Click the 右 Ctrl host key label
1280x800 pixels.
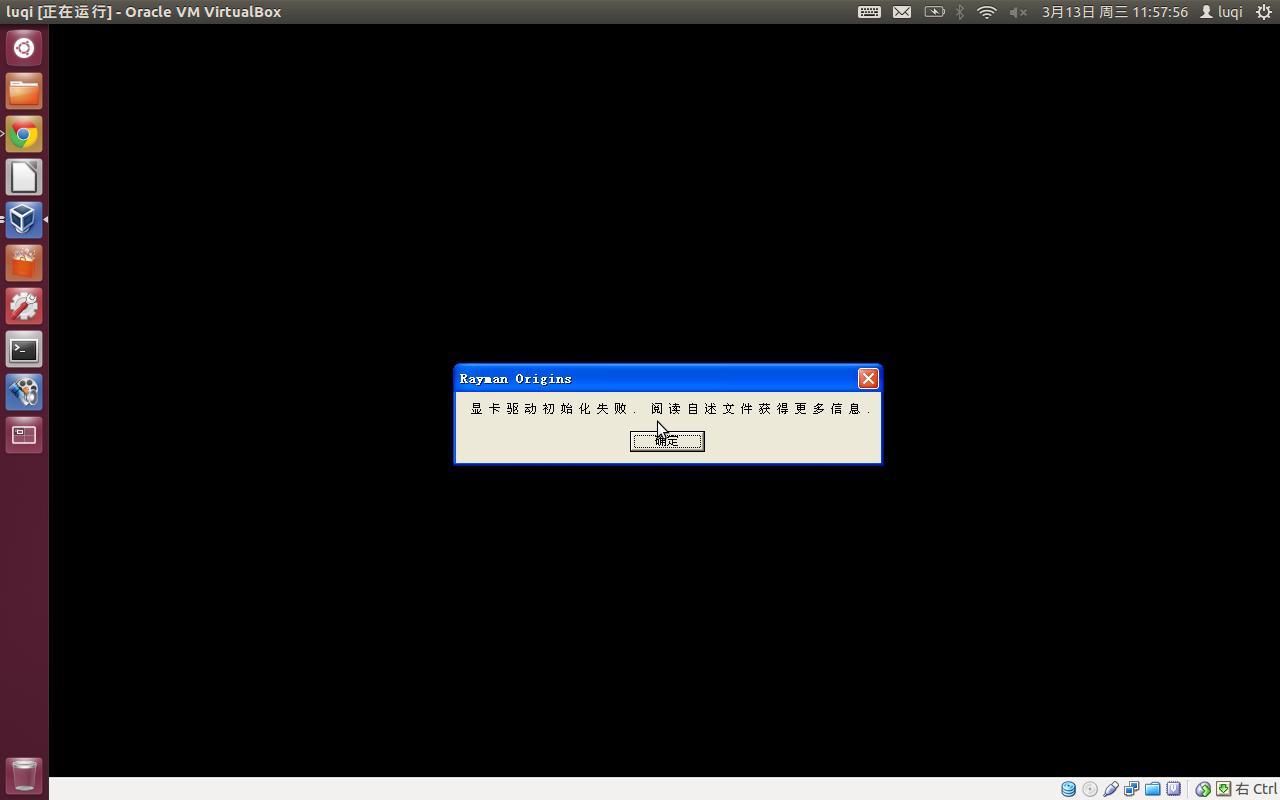(x=1256, y=789)
